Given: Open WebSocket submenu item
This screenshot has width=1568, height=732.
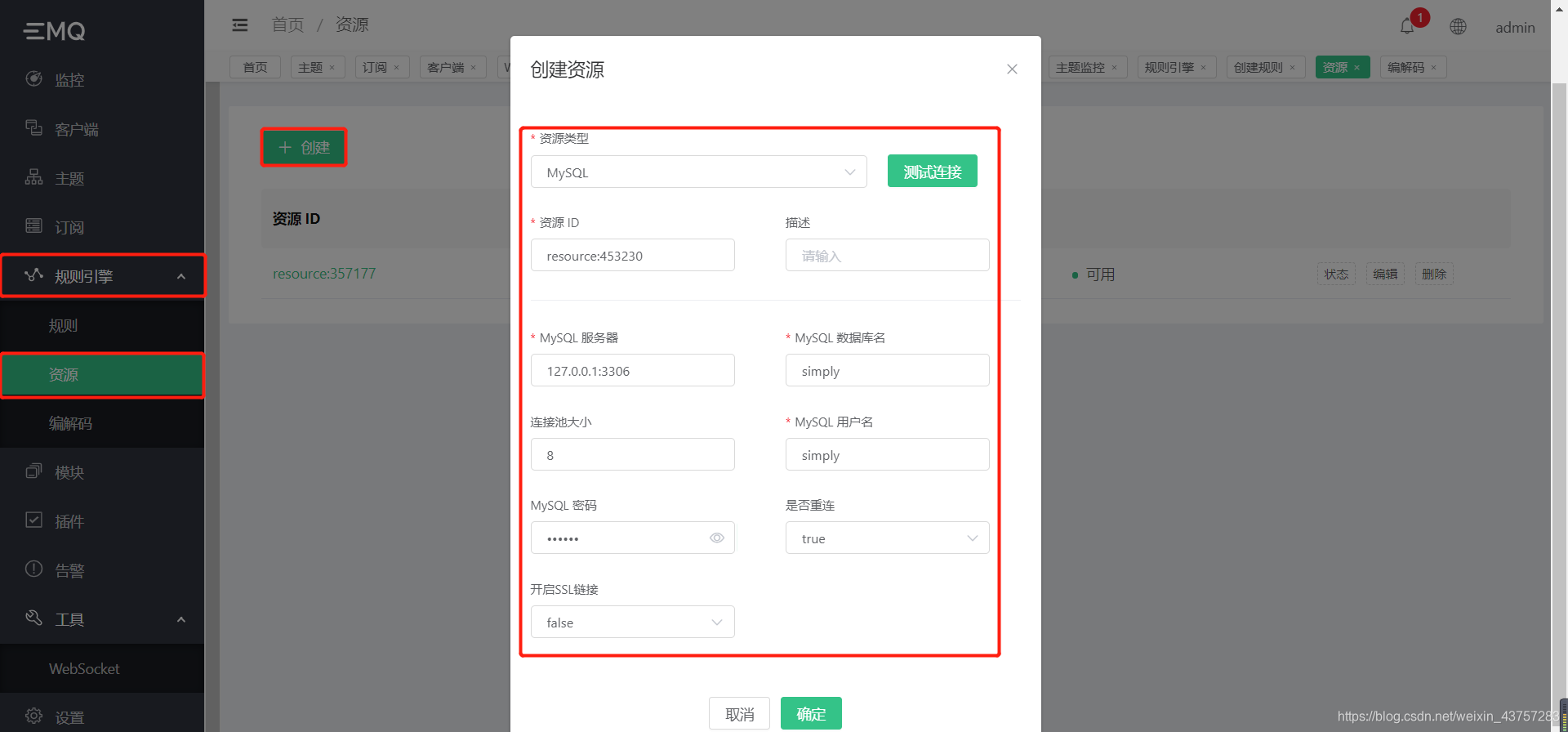Looking at the screenshot, I should click(x=102, y=668).
